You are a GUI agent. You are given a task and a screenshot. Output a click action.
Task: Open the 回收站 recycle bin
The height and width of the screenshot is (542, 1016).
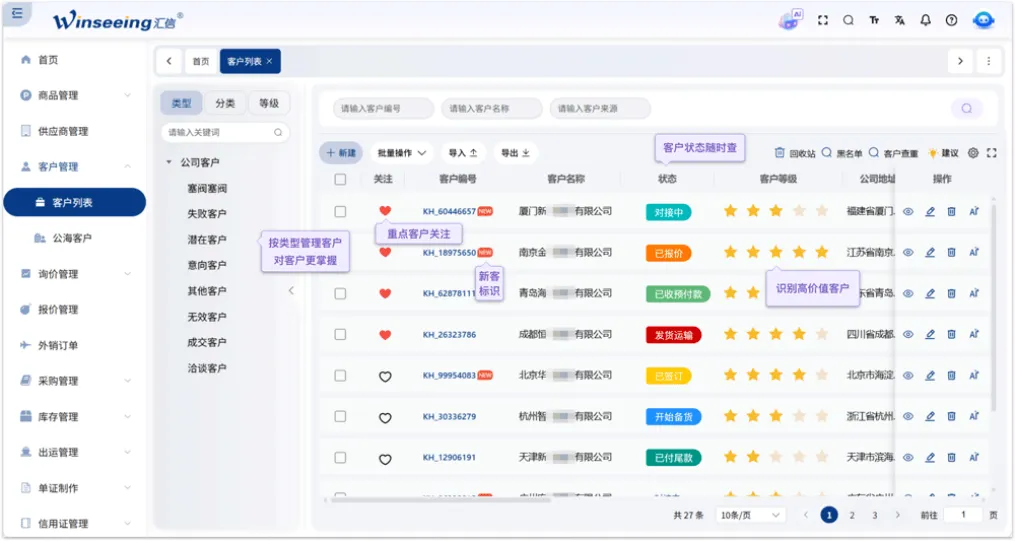click(x=795, y=153)
